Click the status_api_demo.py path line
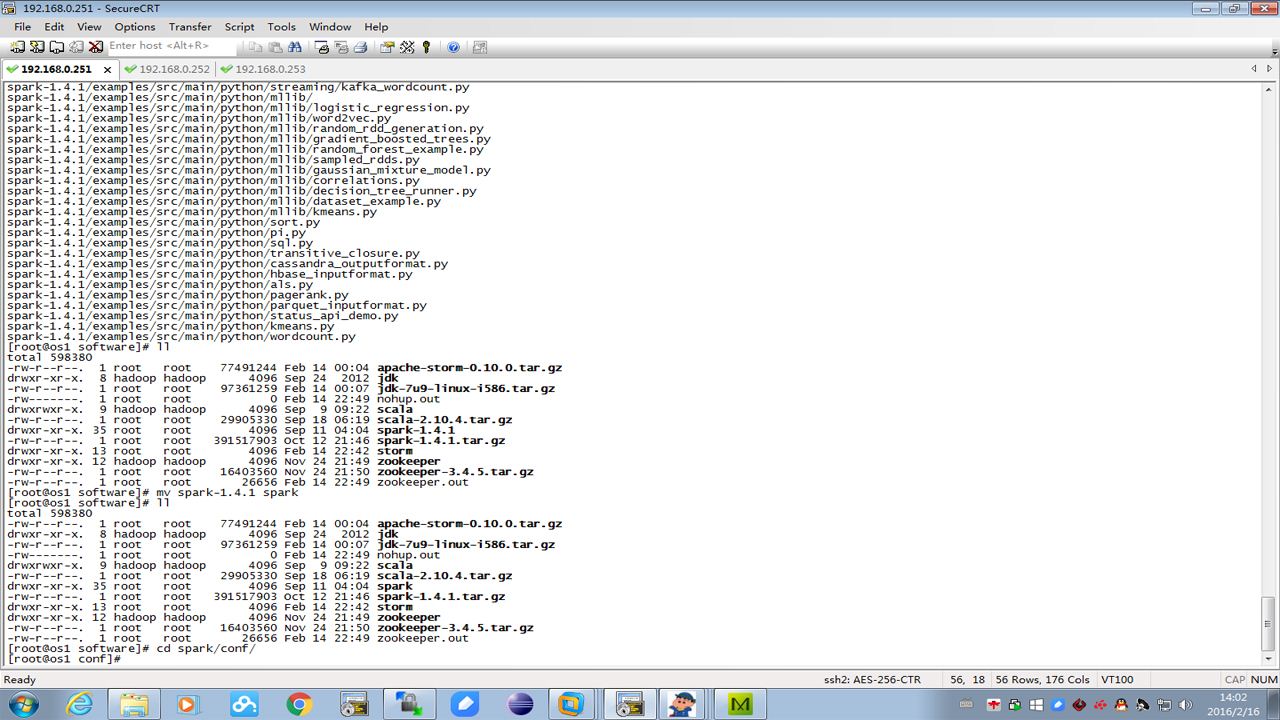1280x720 pixels. click(x=203, y=316)
